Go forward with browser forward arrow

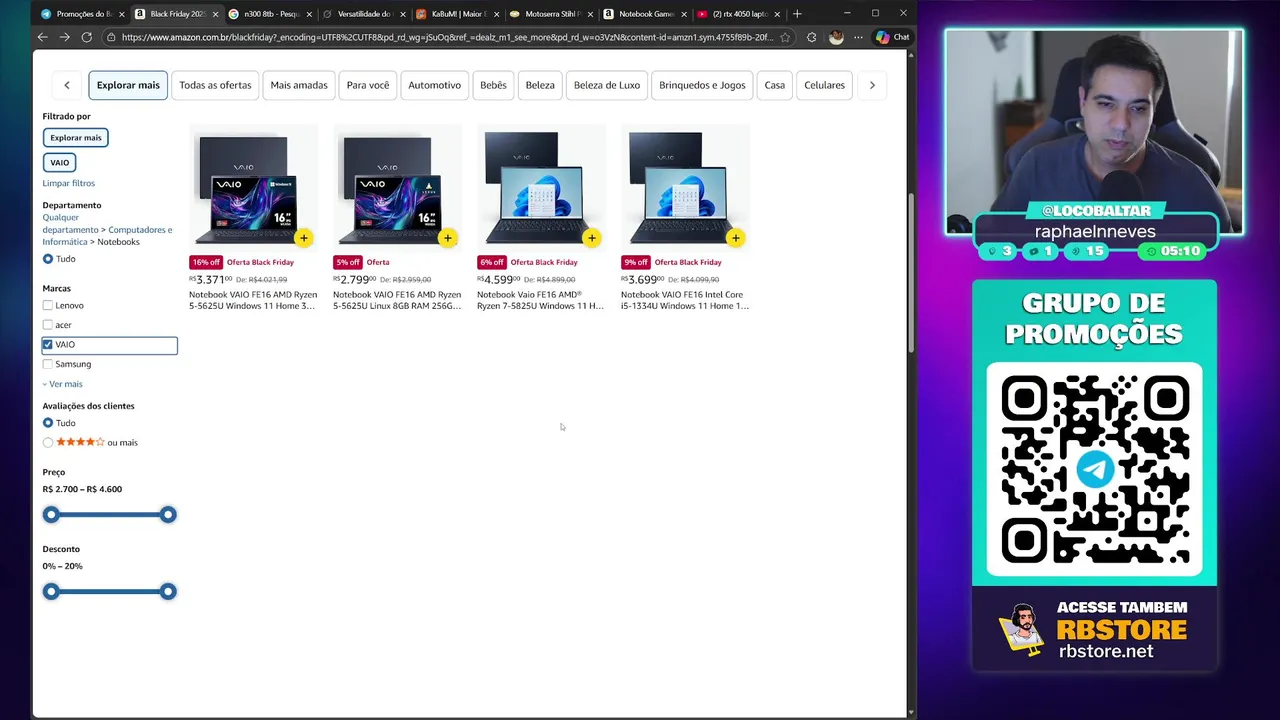[x=64, y=37]
